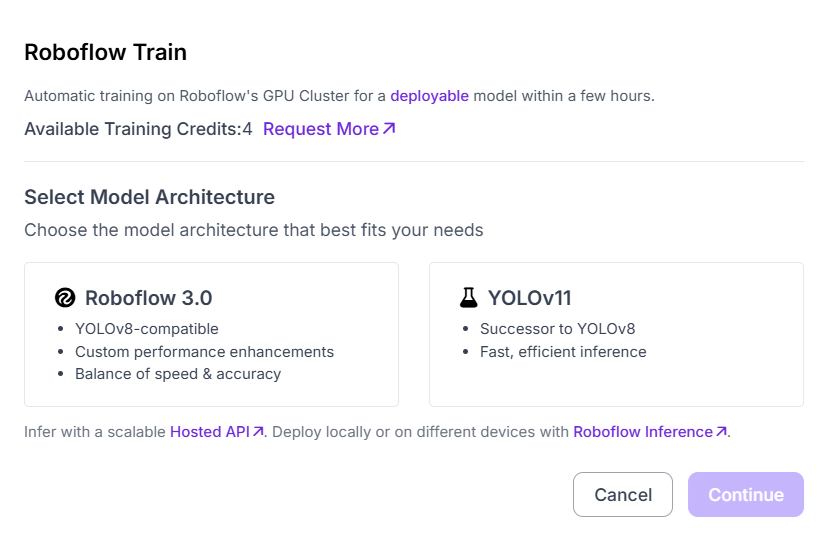This screenshot has width=825, height=539.
Task: Click the flask icon beside YOLOv11
Action: click(468, 298)
